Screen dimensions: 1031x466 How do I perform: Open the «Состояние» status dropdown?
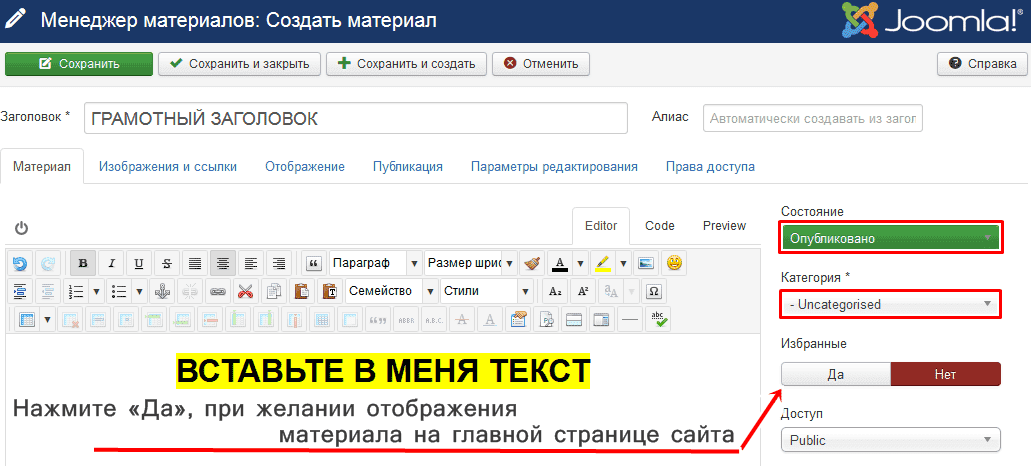[890, 238]
